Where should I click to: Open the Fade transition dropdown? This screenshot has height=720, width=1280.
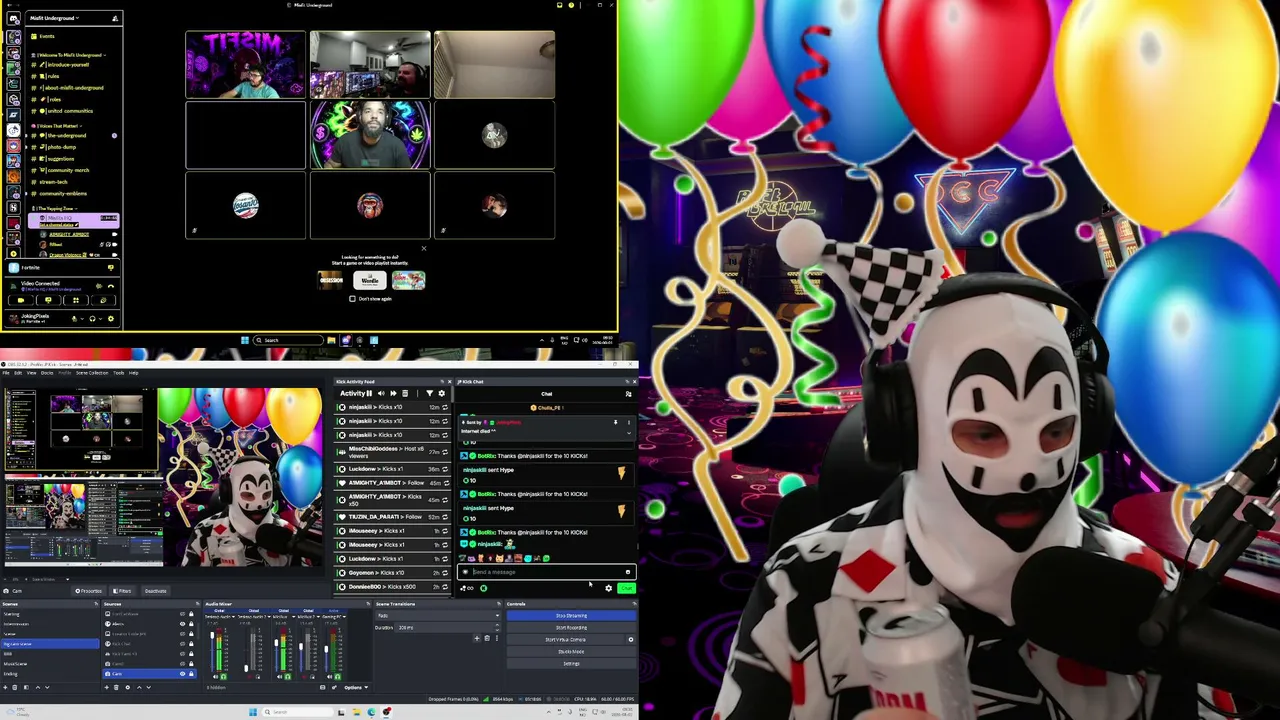436,615
